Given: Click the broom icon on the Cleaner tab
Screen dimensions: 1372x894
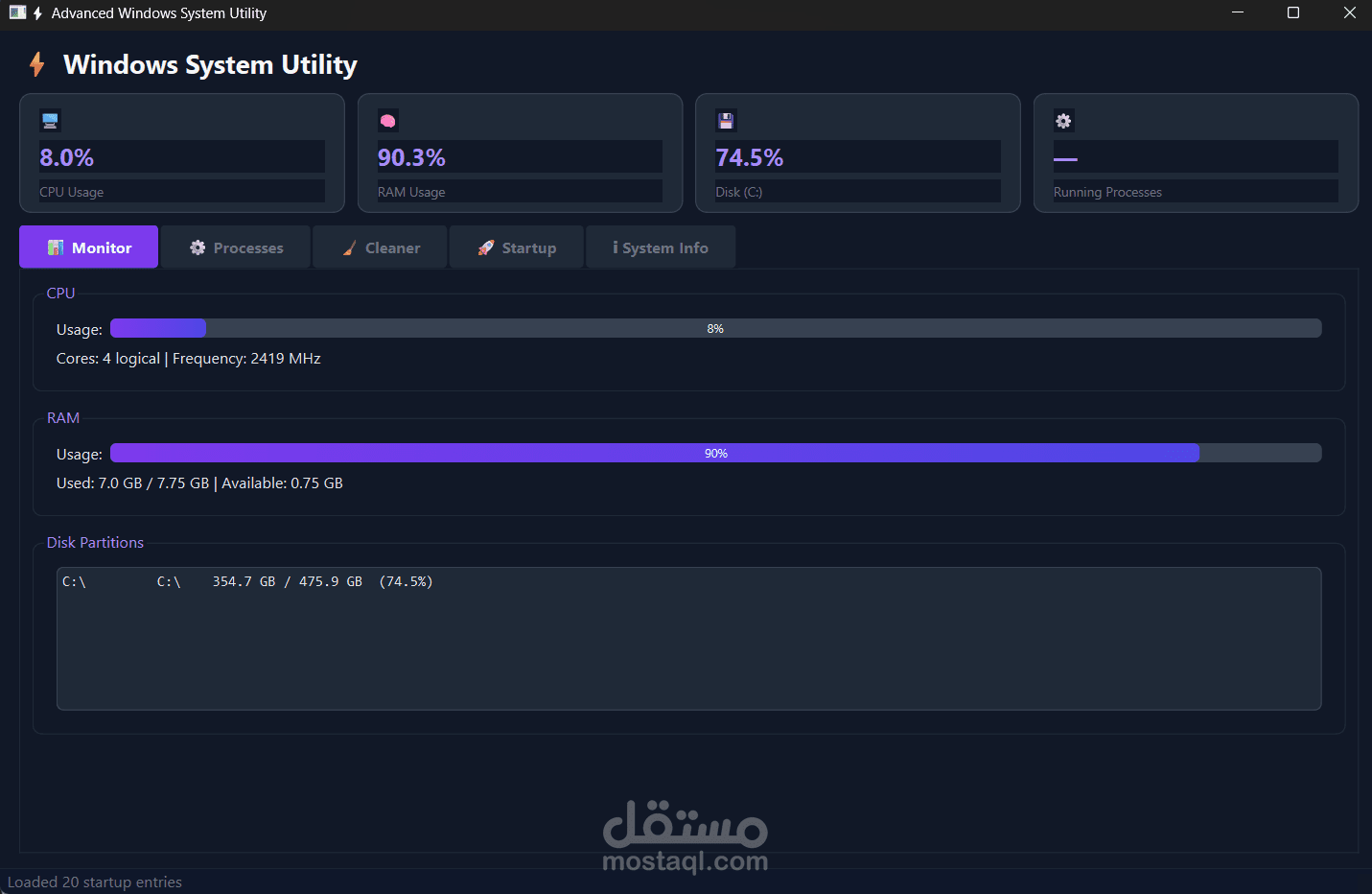Looking at the screenshot, I should point(349,247).
